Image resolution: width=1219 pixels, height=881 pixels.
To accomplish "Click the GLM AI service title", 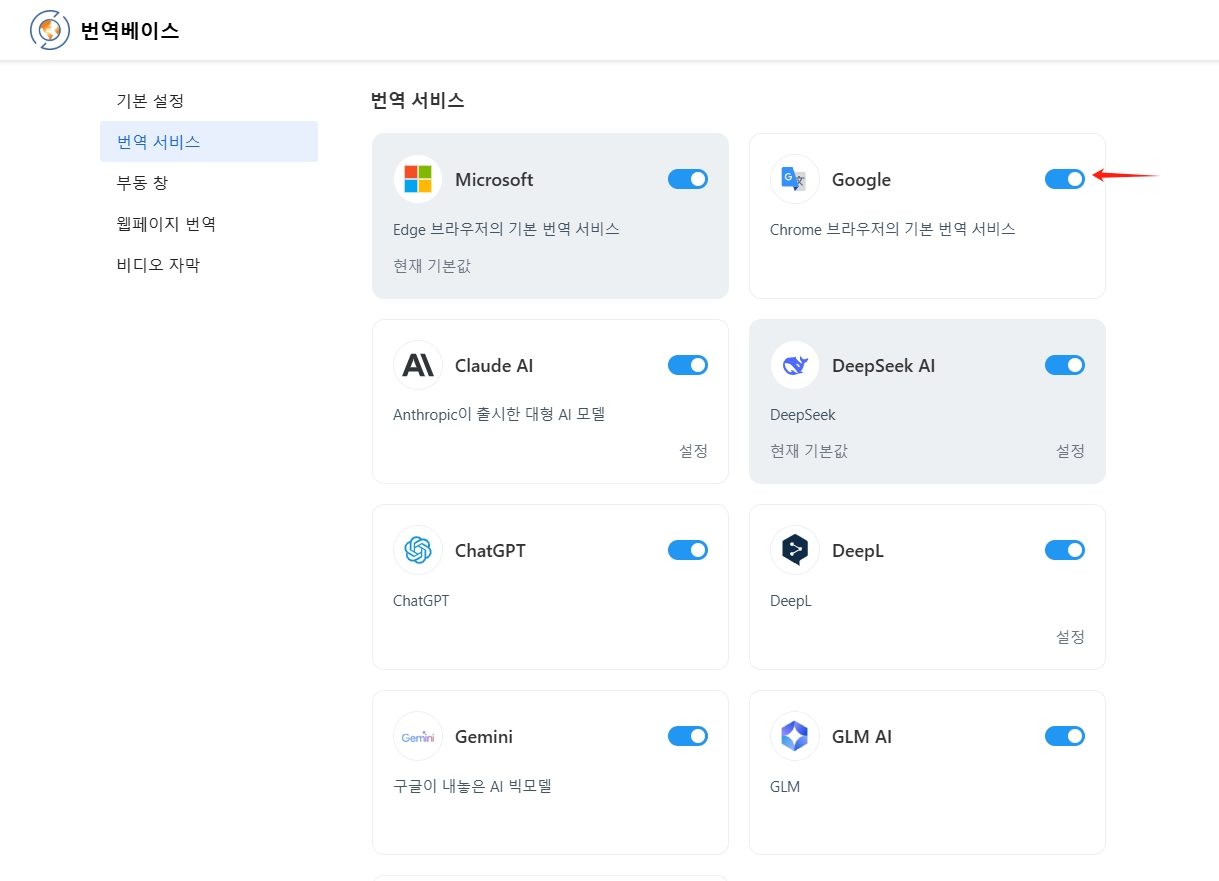I will pyautogui.click(x=862, y=737).
